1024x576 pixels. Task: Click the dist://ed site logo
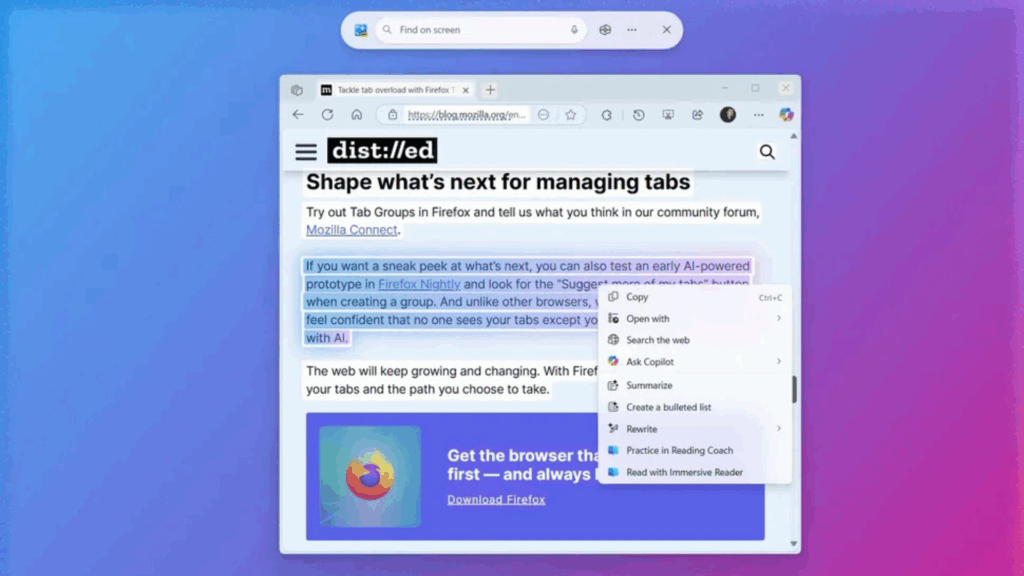(x=382, y=150)
